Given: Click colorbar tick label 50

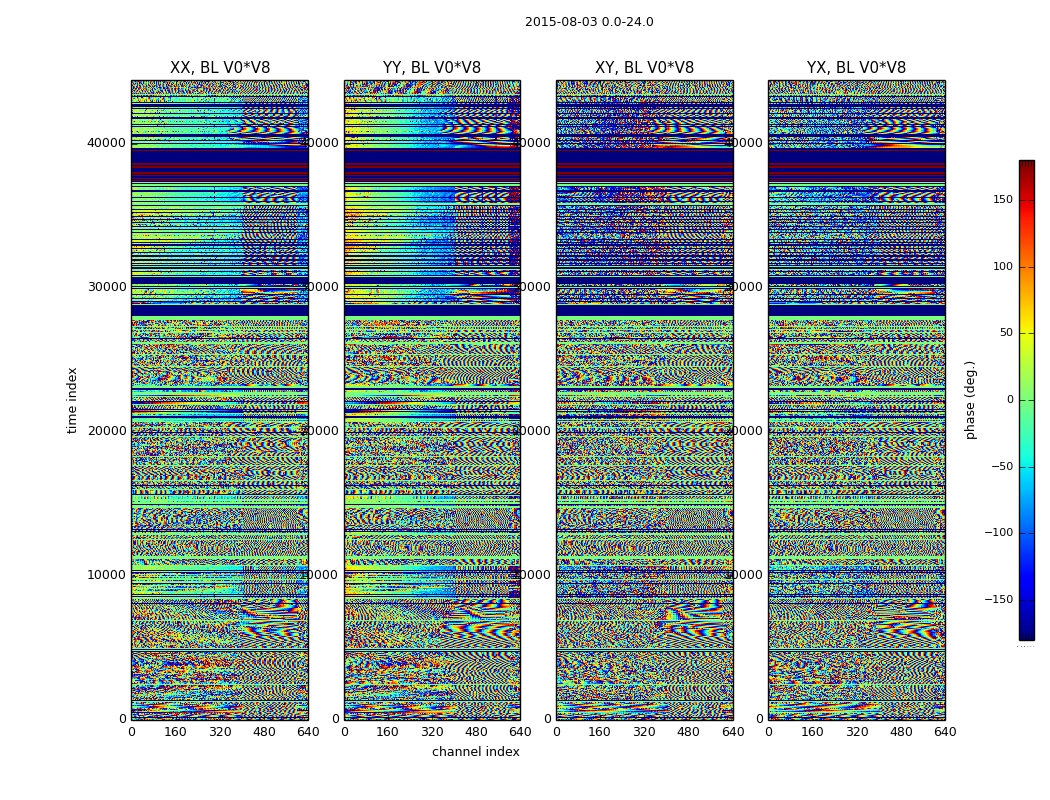Looking at the screenshot, I should [1006, 333].
